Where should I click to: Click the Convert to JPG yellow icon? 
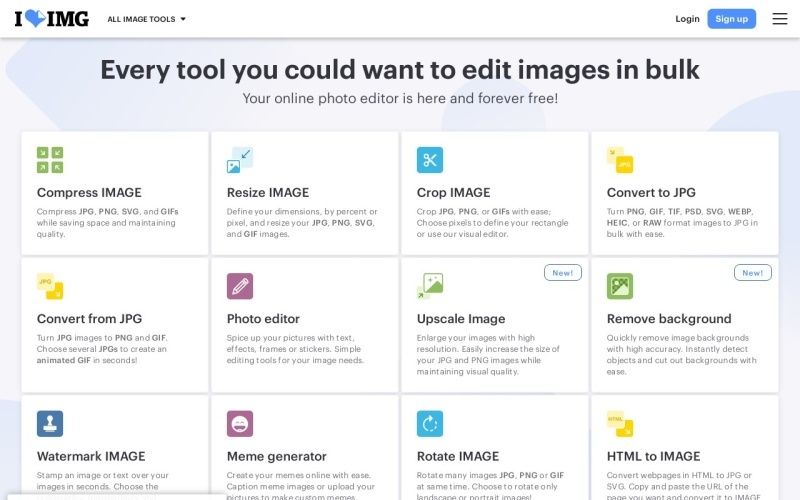tap(620, 160)
